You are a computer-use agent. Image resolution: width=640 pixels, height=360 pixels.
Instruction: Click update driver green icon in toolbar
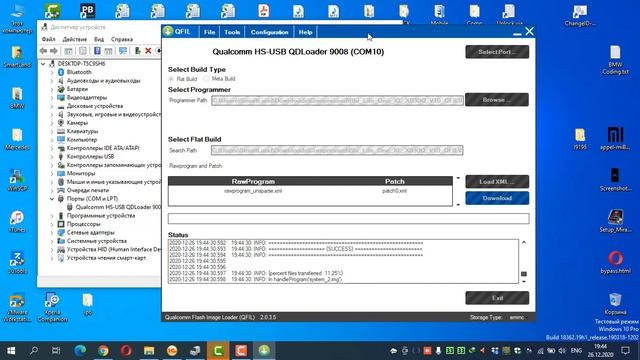(x=138, y=51)
